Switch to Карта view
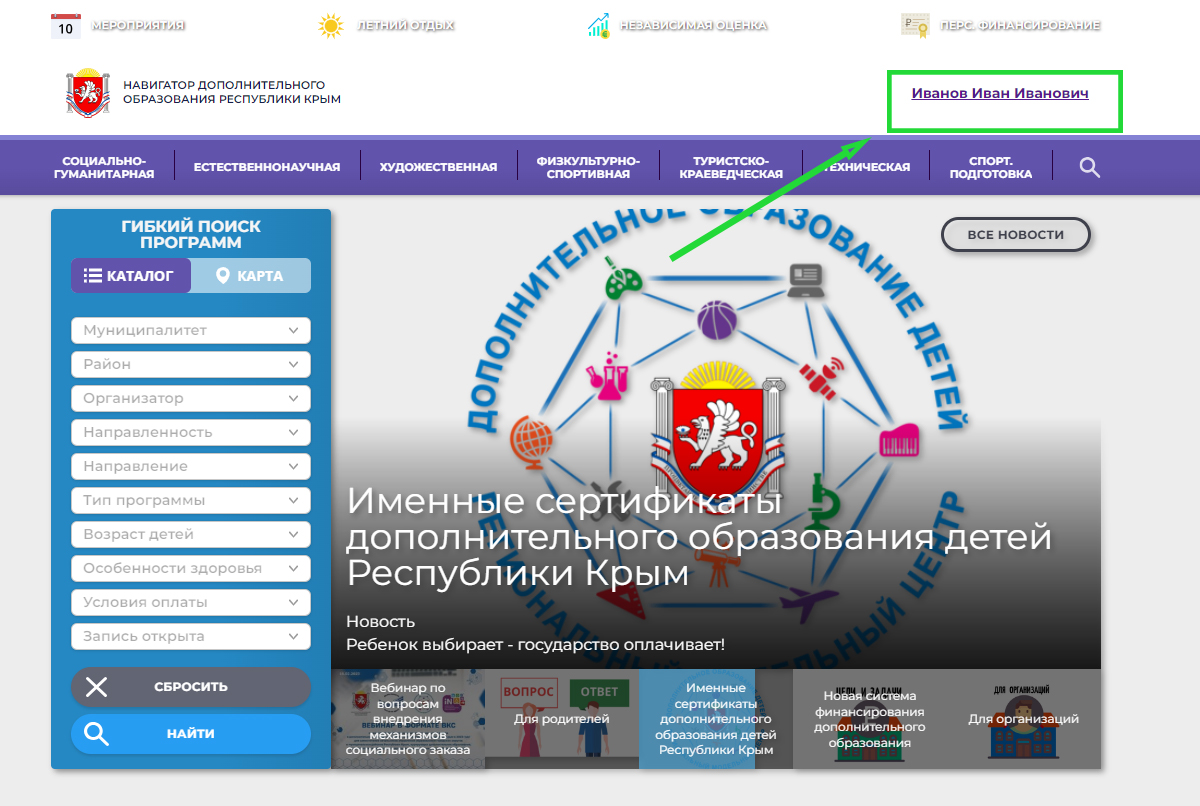The image size is (1200, 806). (x=250, y=276)
